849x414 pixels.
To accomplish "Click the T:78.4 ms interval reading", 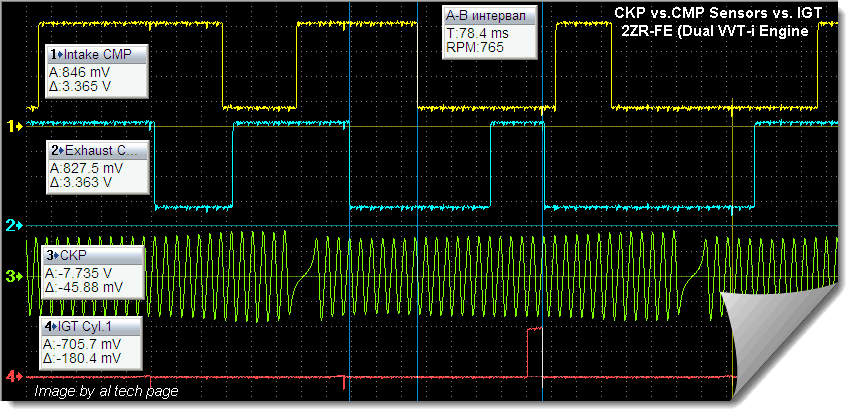I will click(478, 32).
